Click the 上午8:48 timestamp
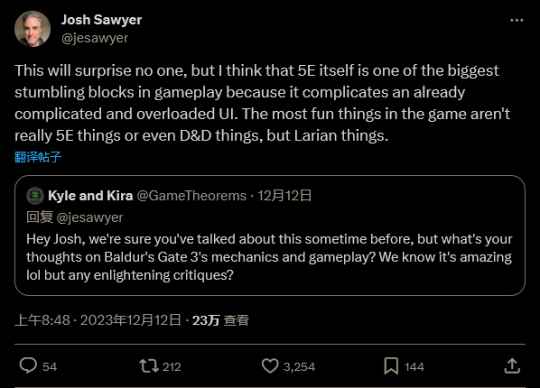540x388 pixels. coord(43,320)
